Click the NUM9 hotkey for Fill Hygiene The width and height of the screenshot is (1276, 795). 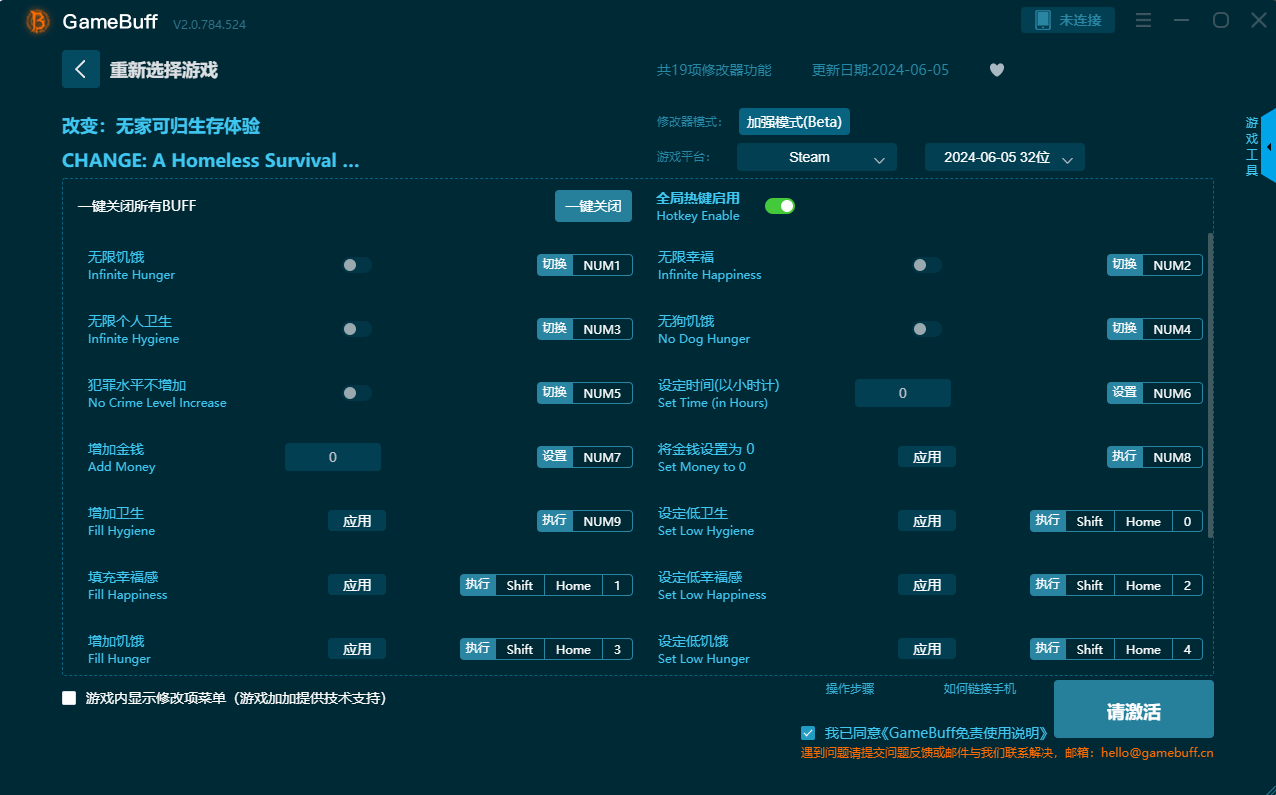click(x=602, y=521)
